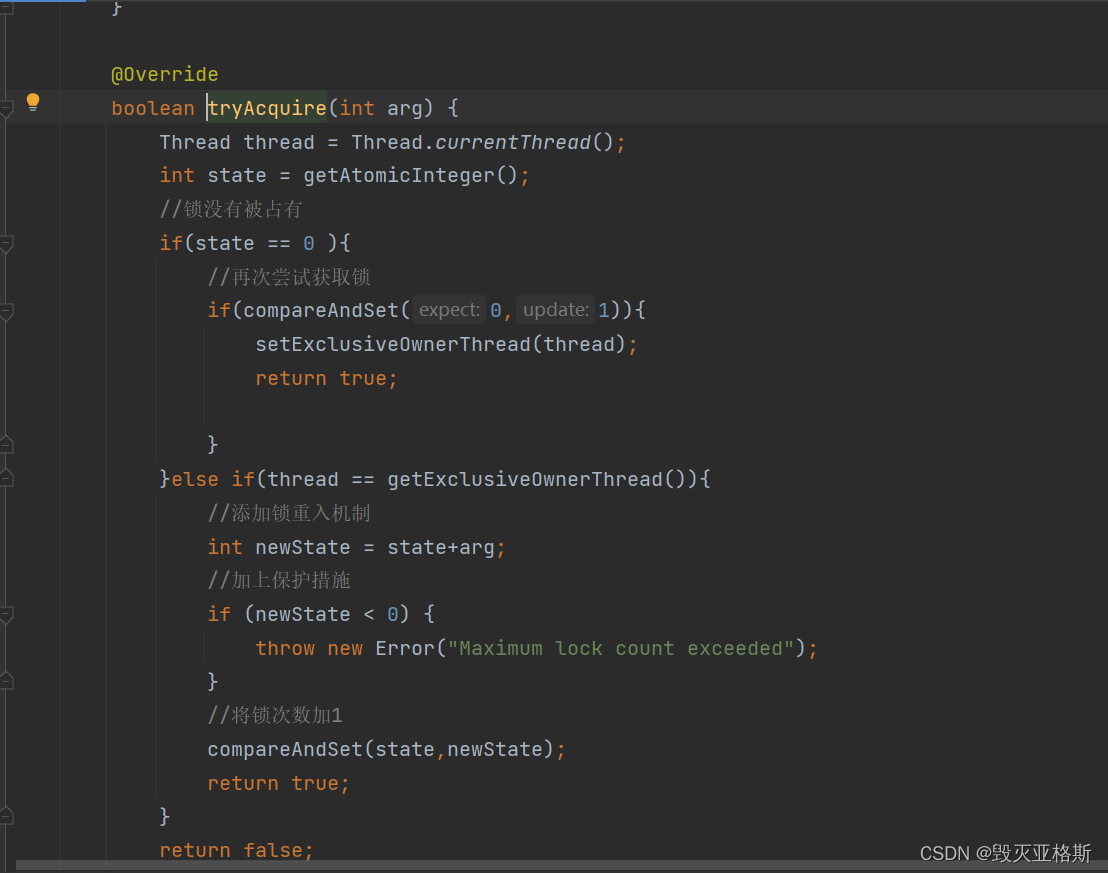This screenshot has height=873, width=1108.
Task: Click currentThread() call
Action: 524,142
